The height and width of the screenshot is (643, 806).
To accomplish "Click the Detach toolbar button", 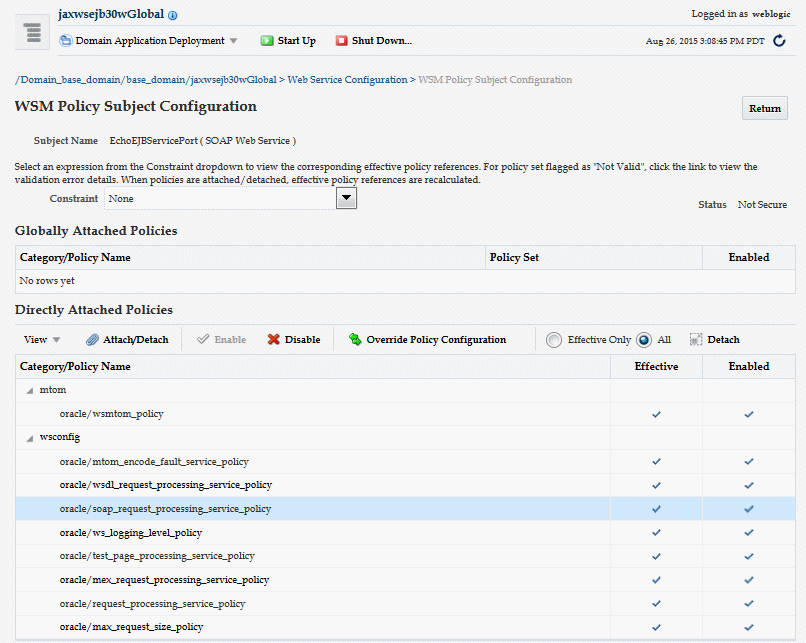I will click(x=715, y=340).
